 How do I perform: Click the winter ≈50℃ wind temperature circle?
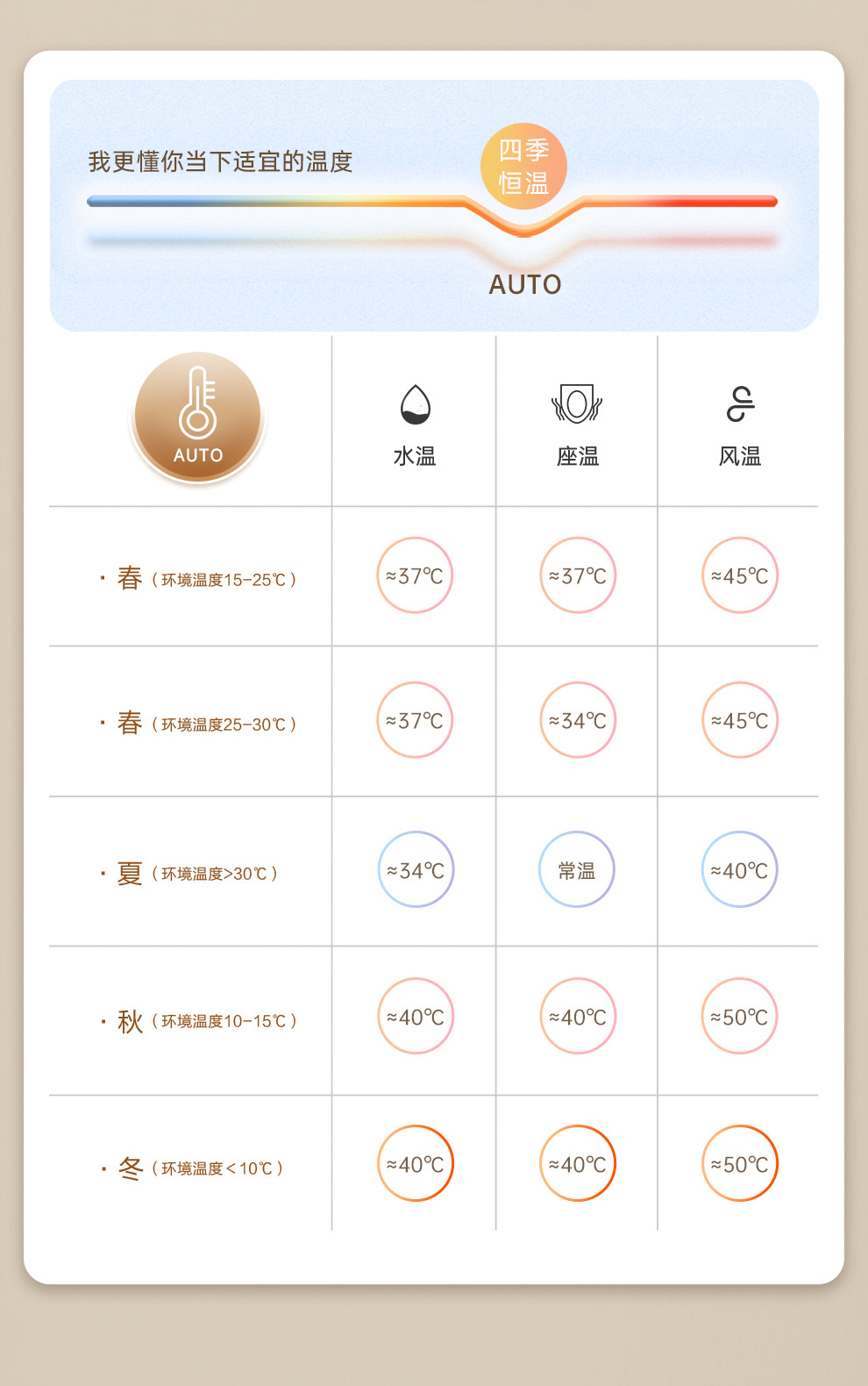point(740,1164)
